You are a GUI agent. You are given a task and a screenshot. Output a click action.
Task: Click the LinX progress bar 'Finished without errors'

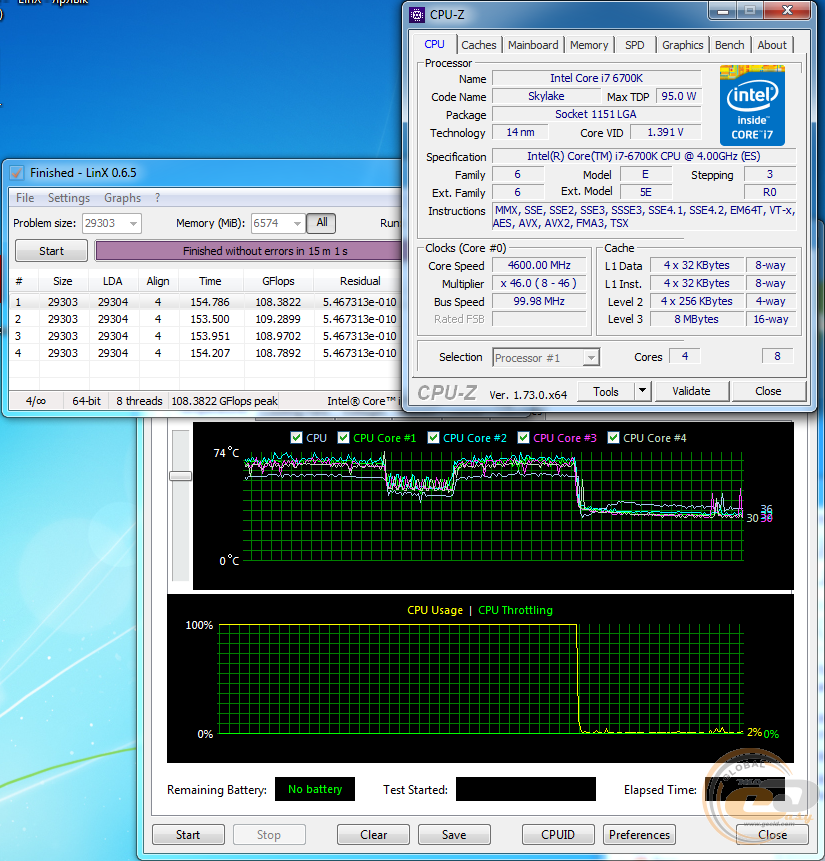coord(248,251)
